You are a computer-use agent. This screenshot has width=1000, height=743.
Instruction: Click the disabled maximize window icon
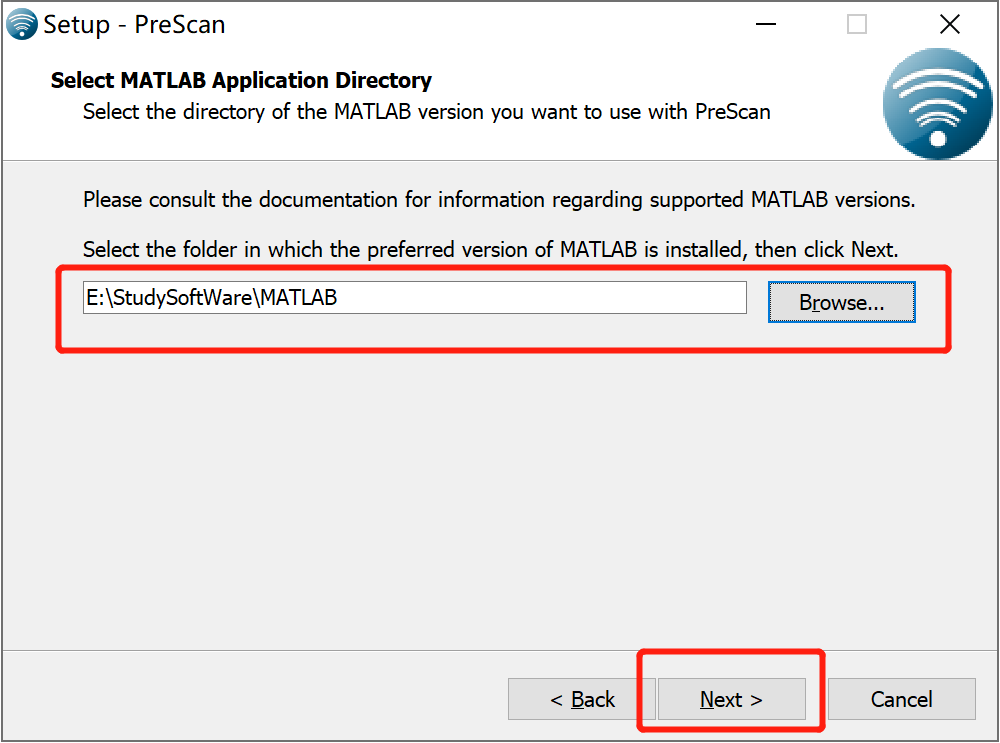(x=857, y=24)
